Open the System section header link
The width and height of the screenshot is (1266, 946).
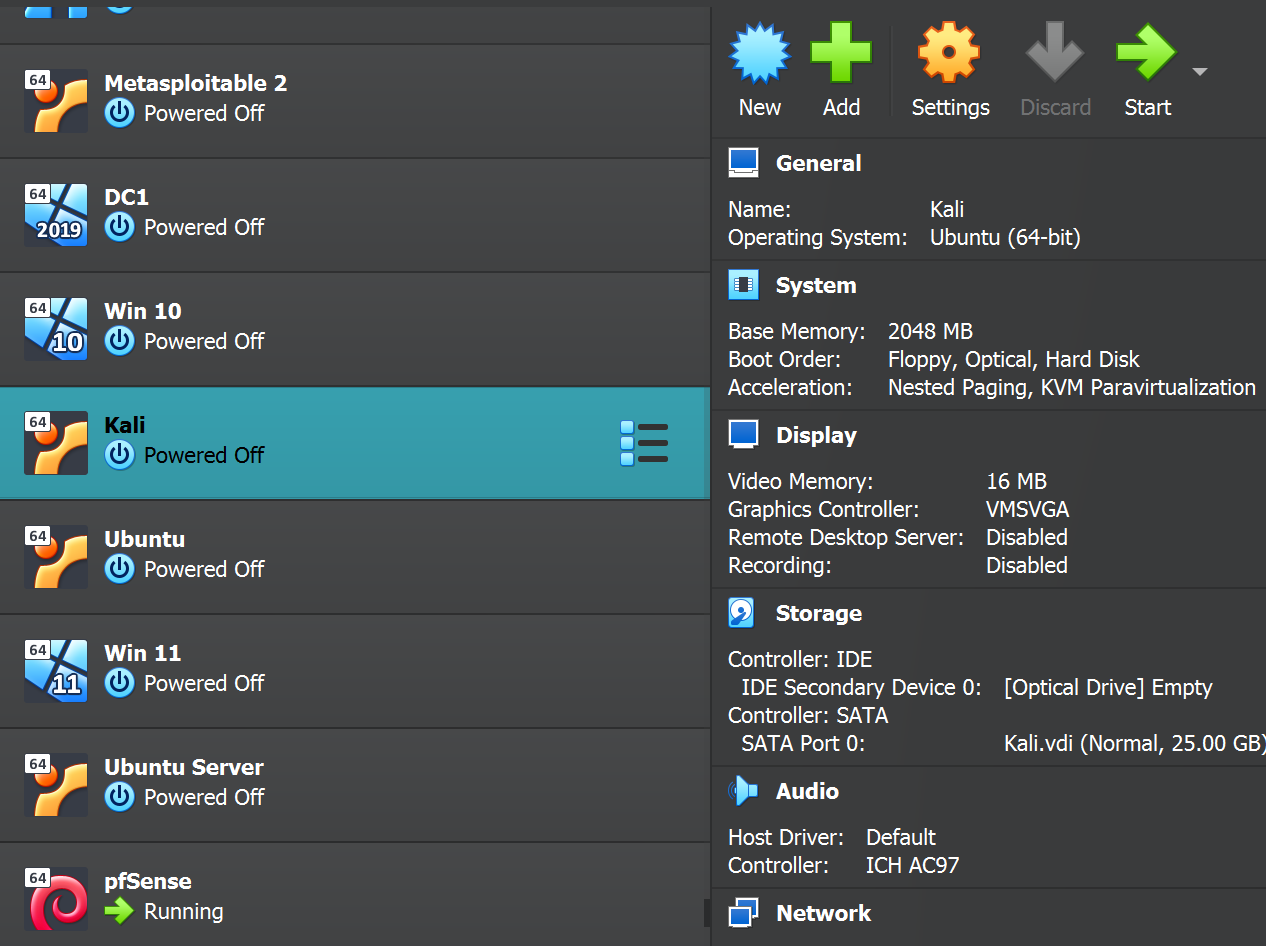point(816,285)
